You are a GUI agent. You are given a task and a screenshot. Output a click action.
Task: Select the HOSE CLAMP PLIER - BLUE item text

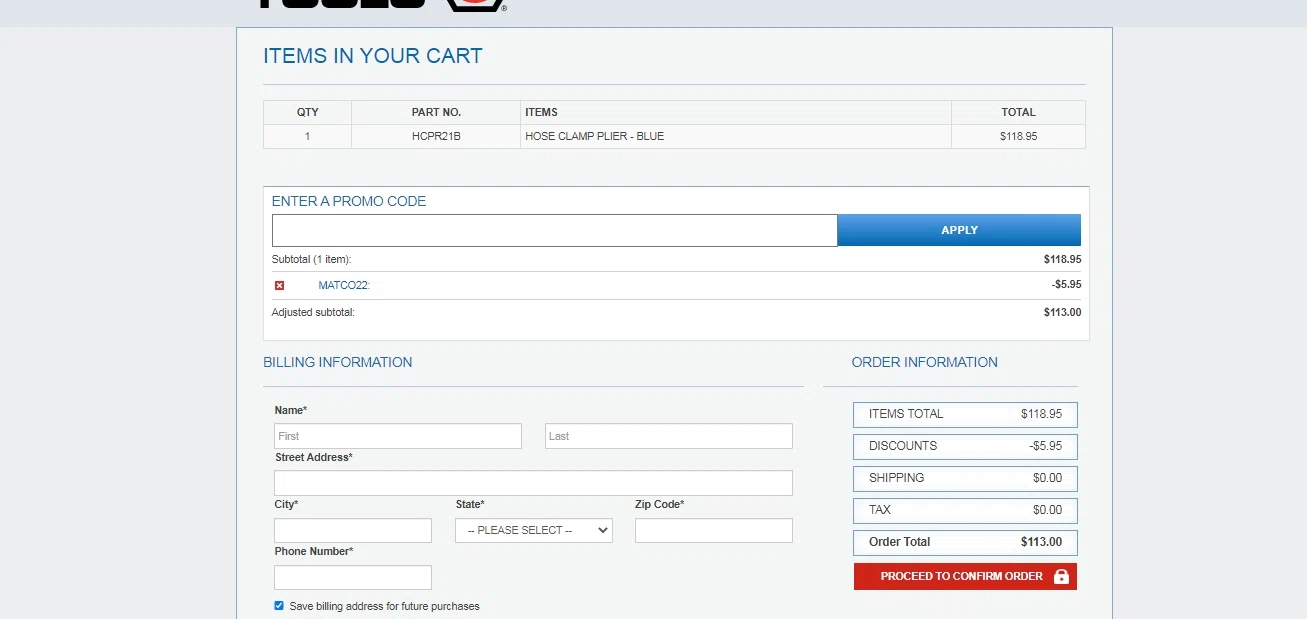pyautogui.click(x=594, y=136)
